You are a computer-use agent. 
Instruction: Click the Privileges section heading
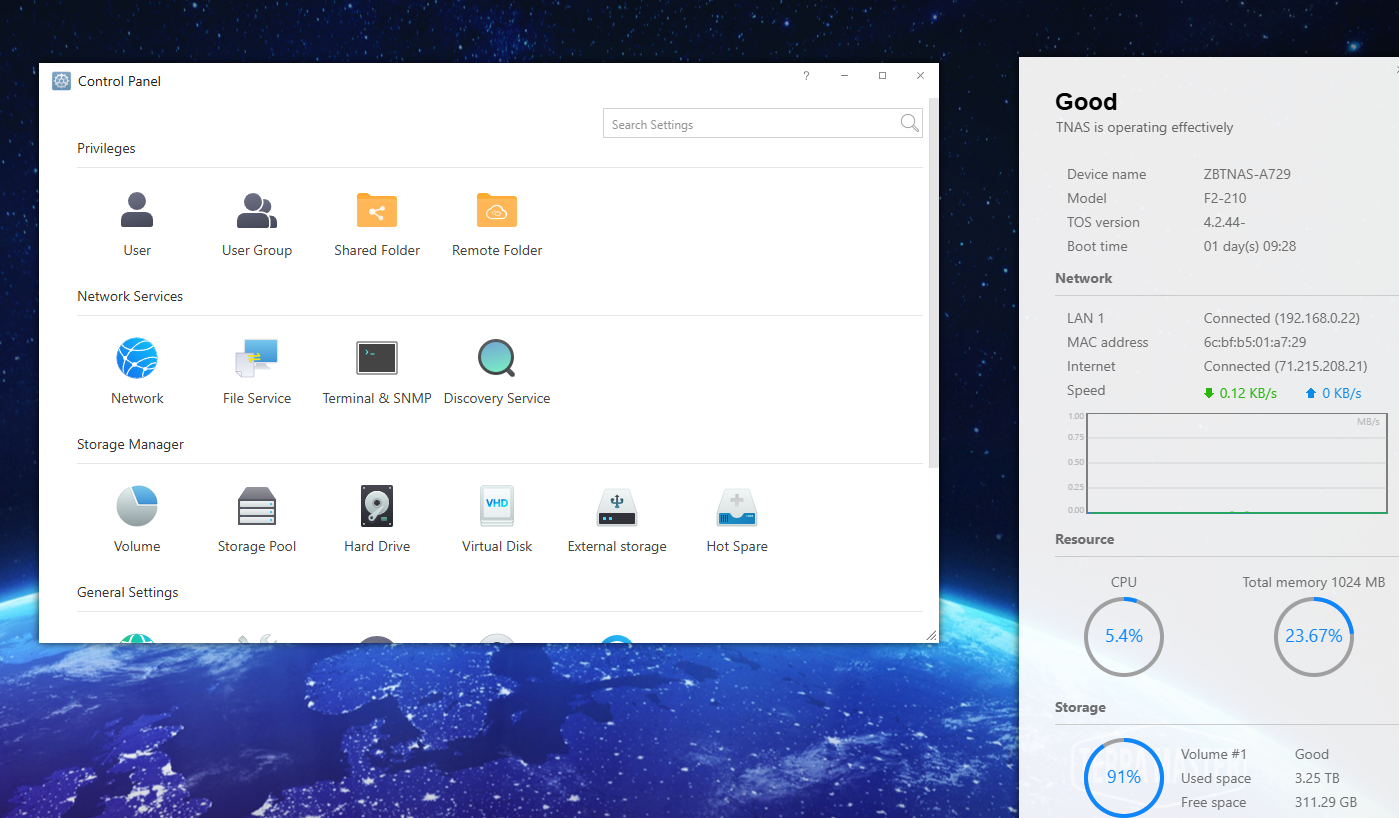(x=106, y=148)
